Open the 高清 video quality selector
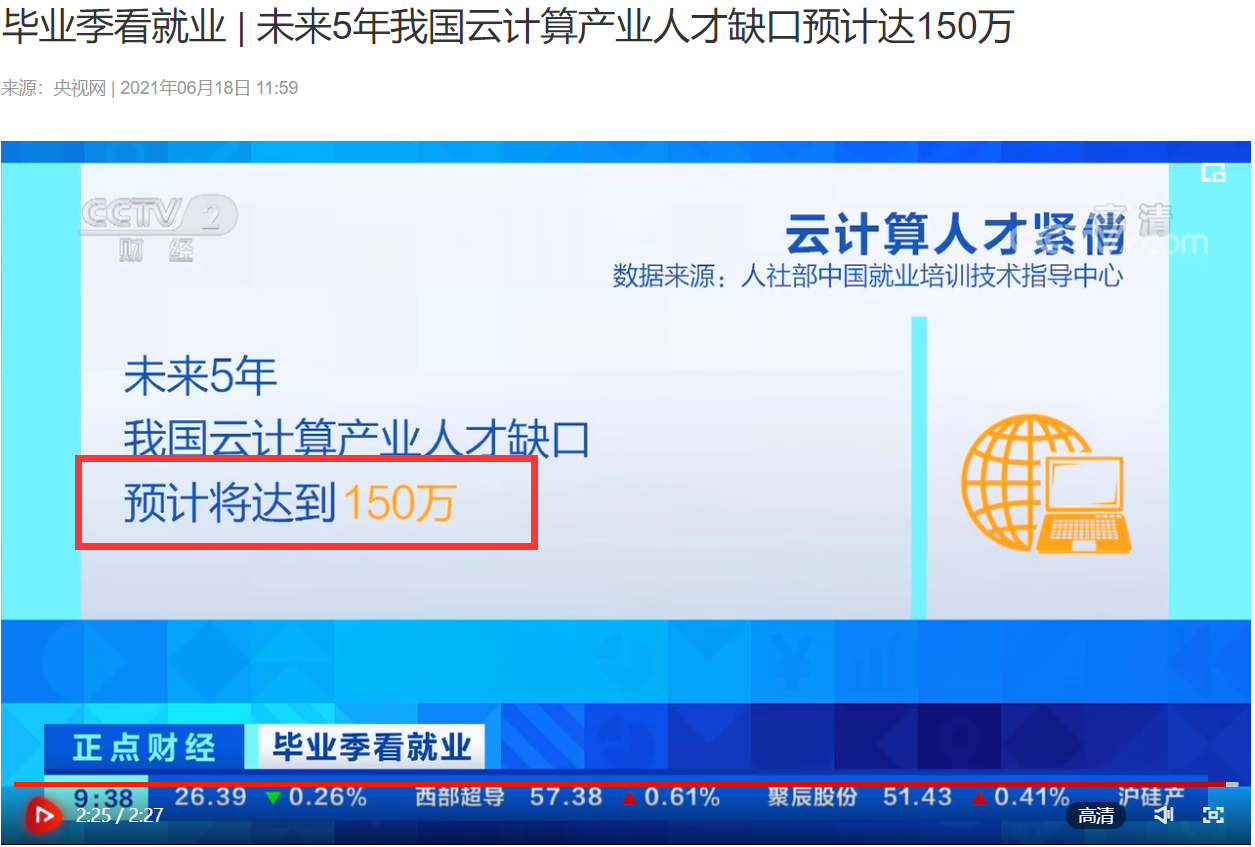This screenshot has height=847, width=1255. 1096,816
